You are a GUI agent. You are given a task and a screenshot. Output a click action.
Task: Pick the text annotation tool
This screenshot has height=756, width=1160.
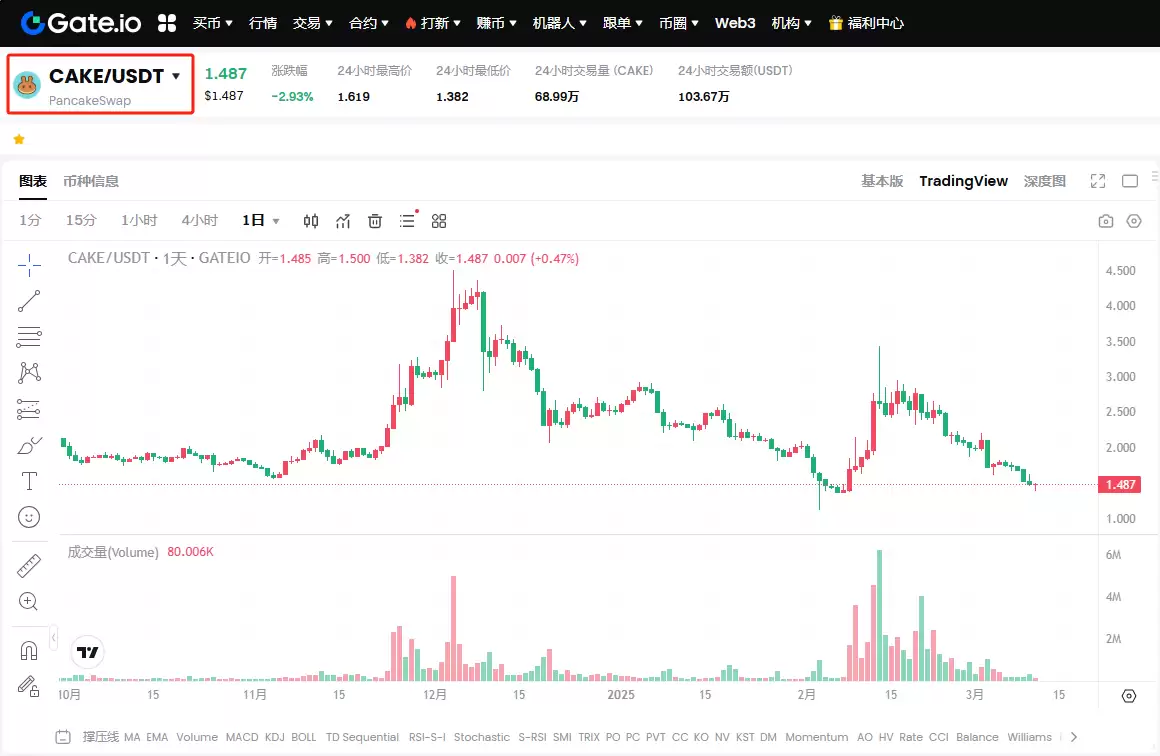tap(29, 481)
